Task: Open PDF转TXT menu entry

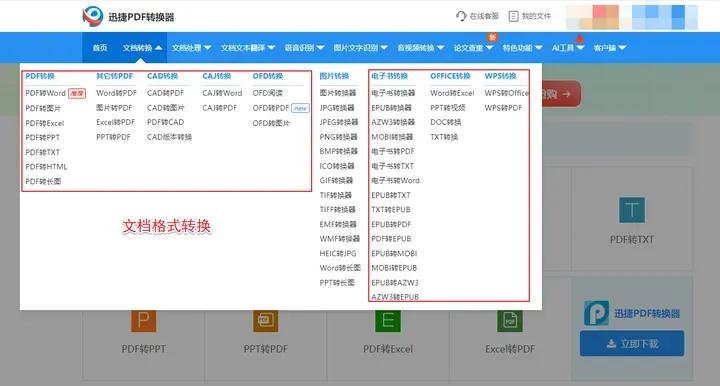Action: [43, 152]
